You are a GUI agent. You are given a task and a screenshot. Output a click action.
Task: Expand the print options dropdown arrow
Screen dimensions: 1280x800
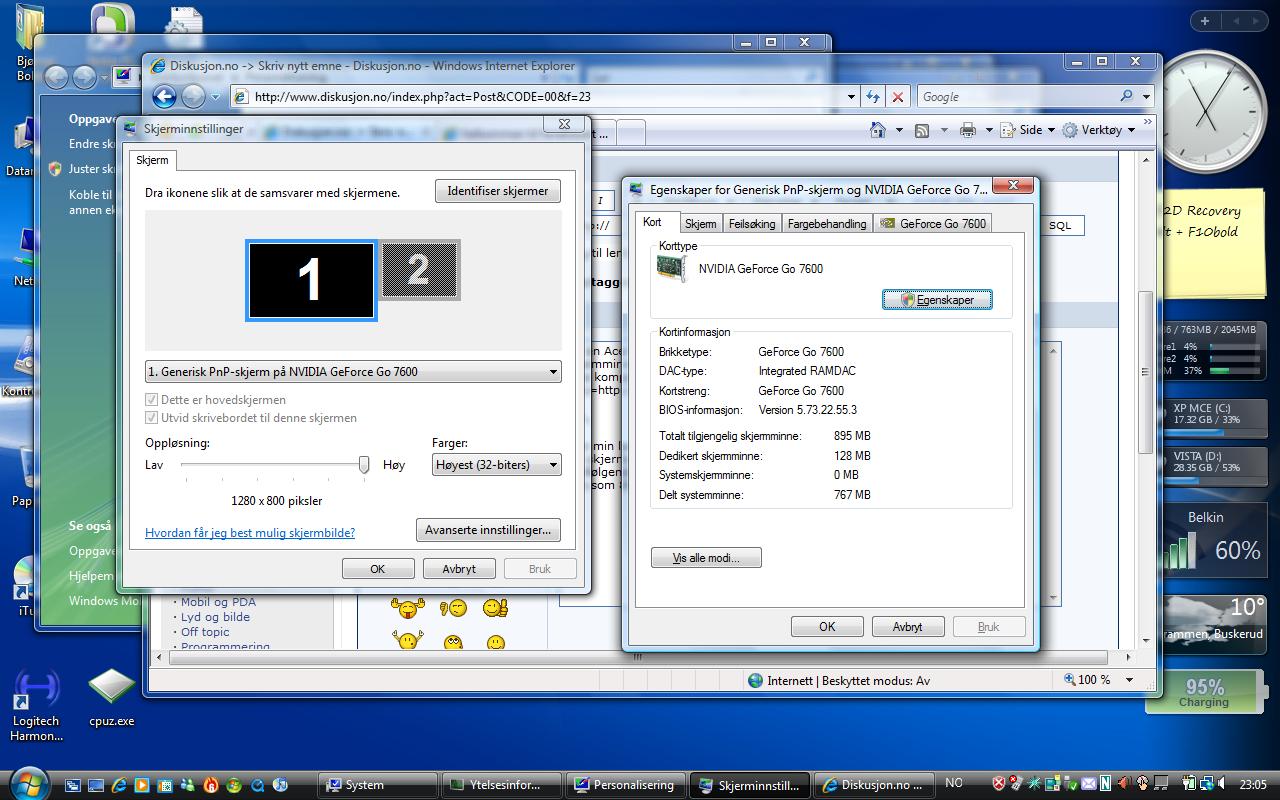[989, 130]
